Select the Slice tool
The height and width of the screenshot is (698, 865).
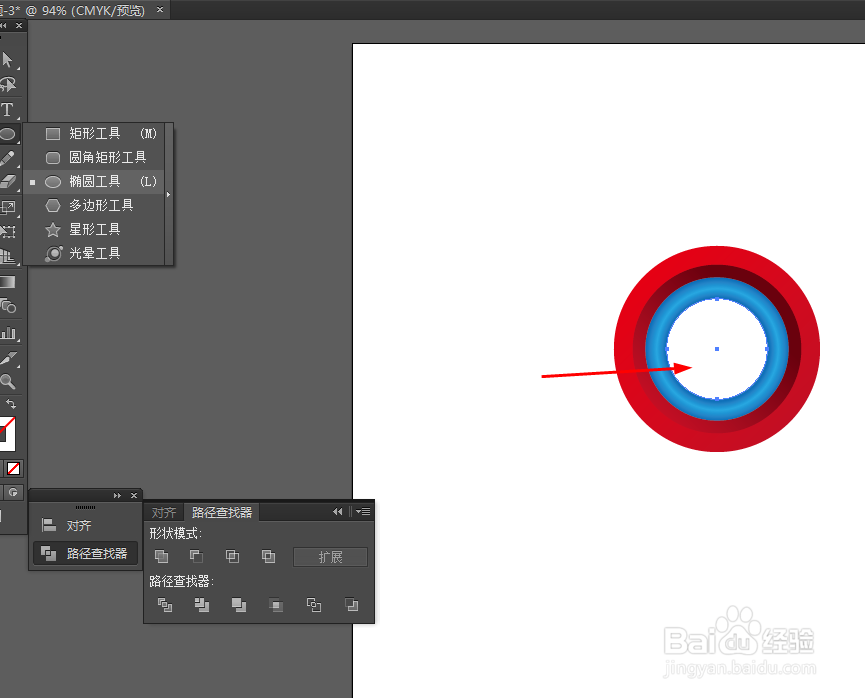pyautogui.click(x=7, y=358)
